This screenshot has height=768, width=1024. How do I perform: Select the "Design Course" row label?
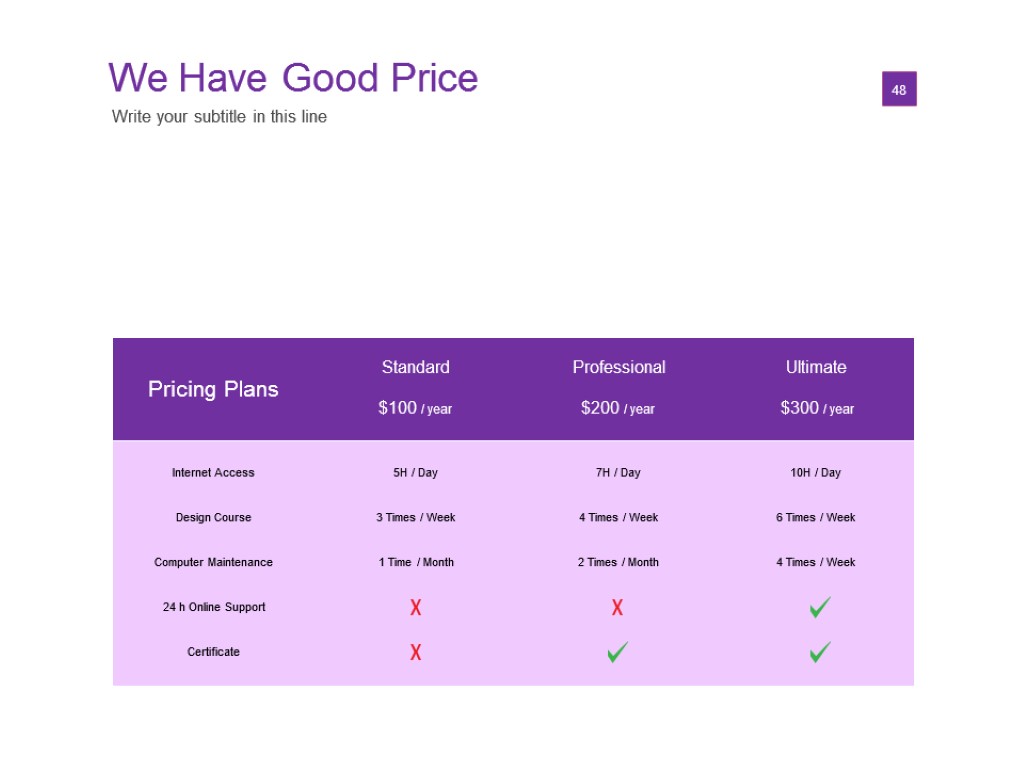click(213, 517)
